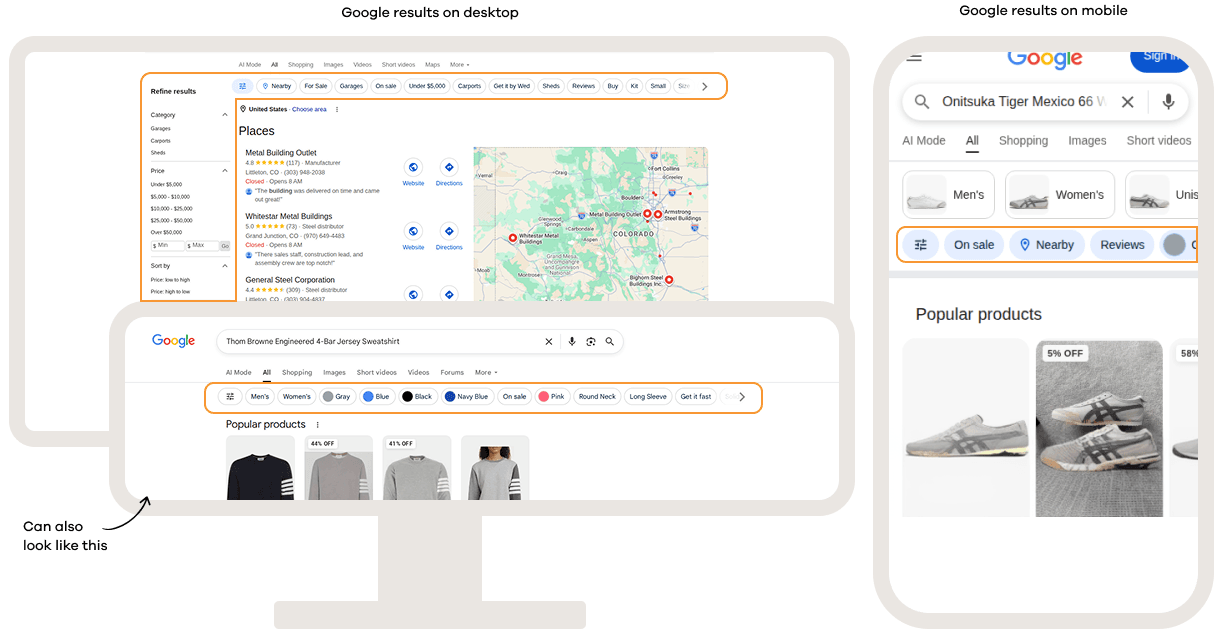This screenshot has width=1218, height=633.
Task: Toggle the Get it by Wed chip
Action: 512,86
